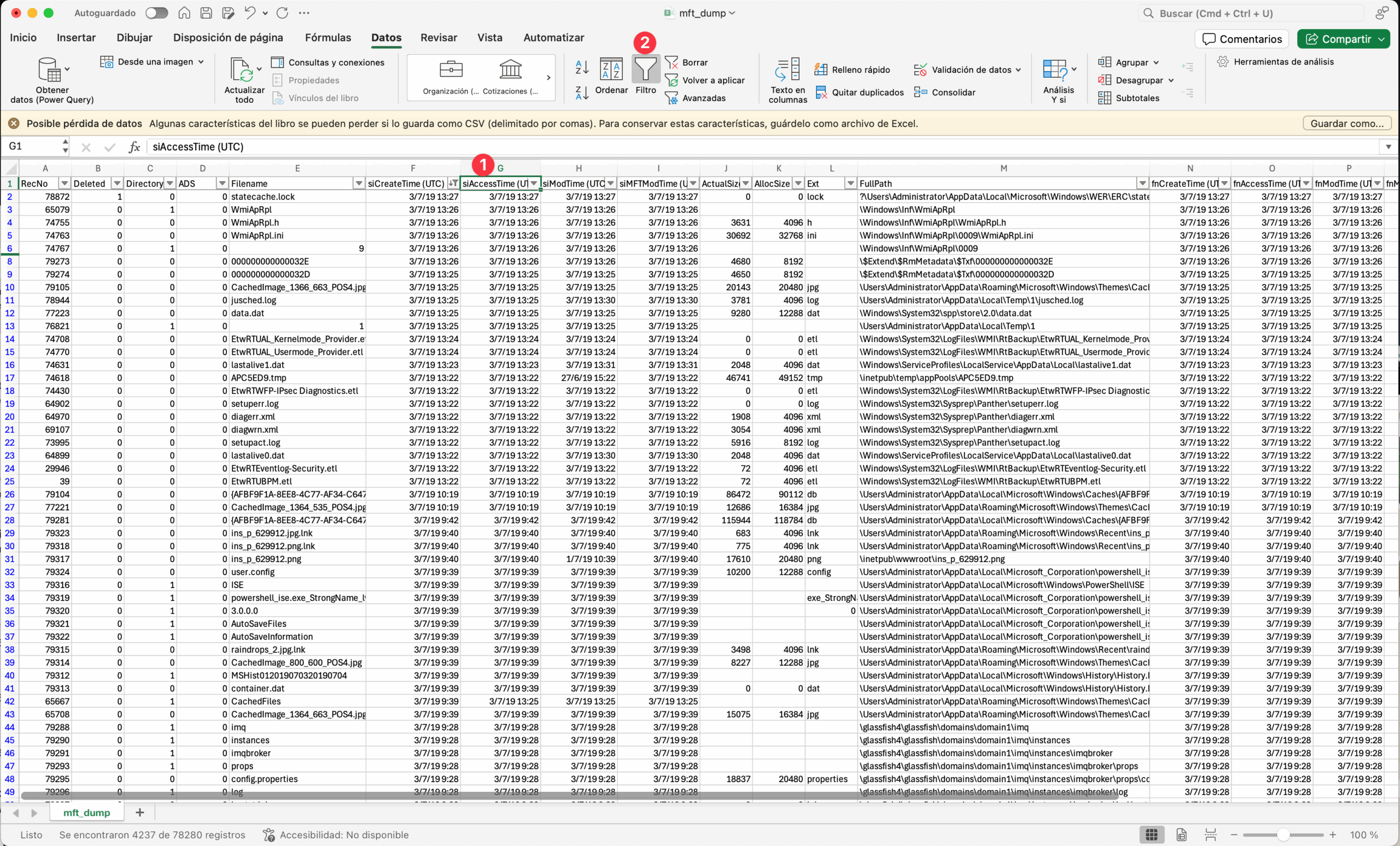Click the Guardar como... button
The height and width of the screenshot is (846, 1400).
(x=1346, y=123)
